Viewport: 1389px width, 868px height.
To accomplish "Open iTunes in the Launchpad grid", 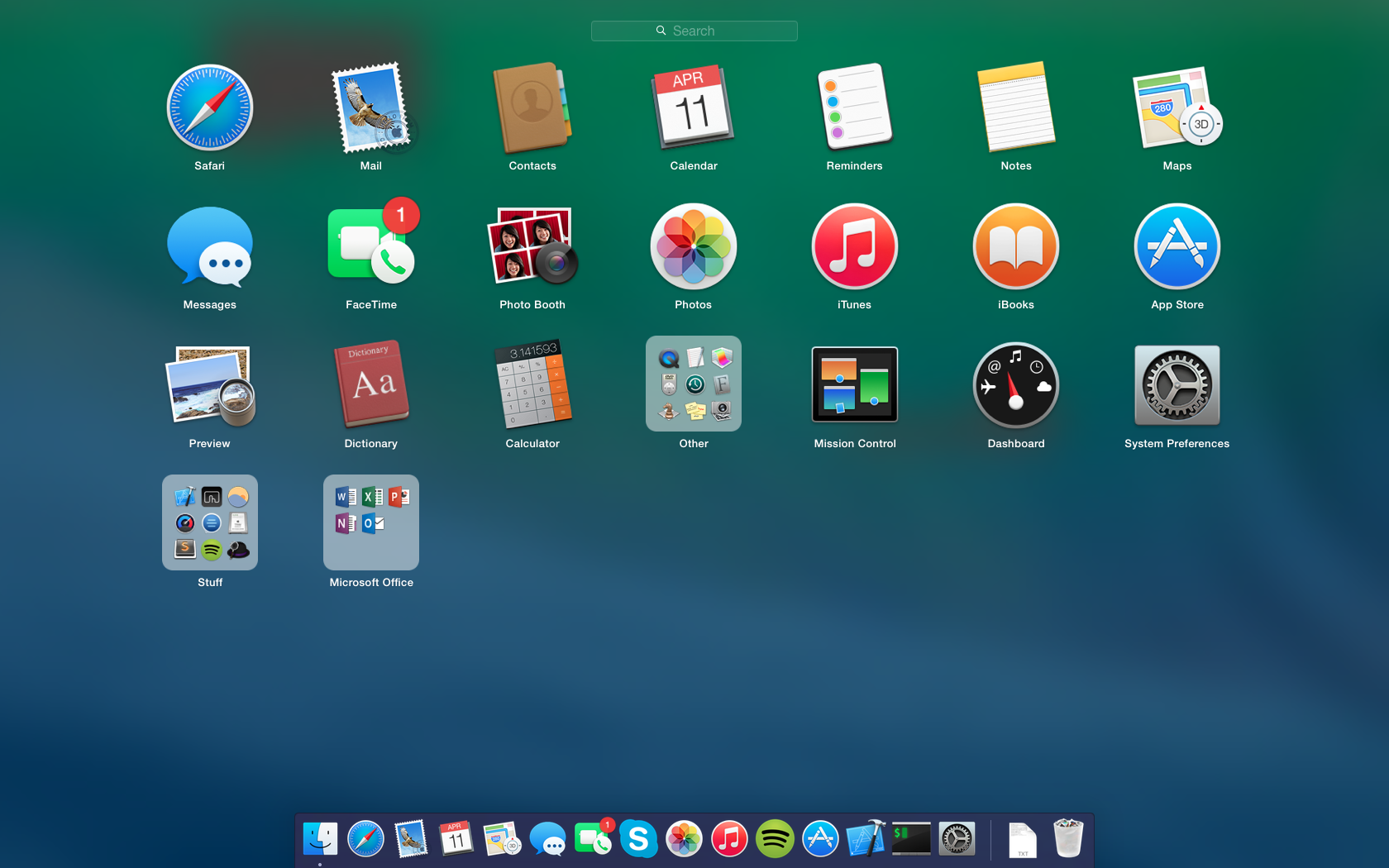I will (x=855, y=246).
